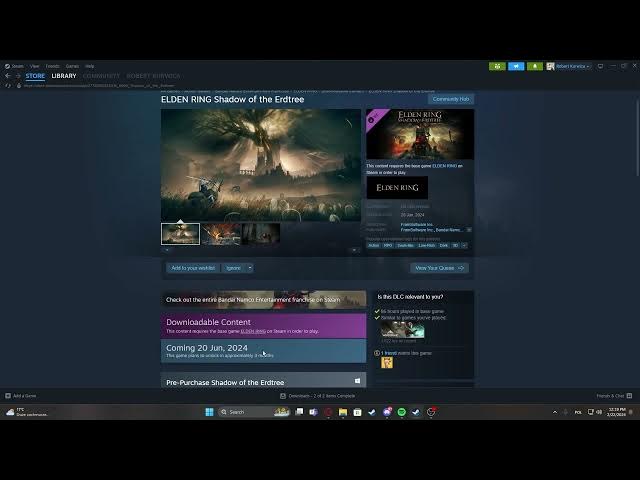Open the user account dropdown in header

[x=568, y=66]
